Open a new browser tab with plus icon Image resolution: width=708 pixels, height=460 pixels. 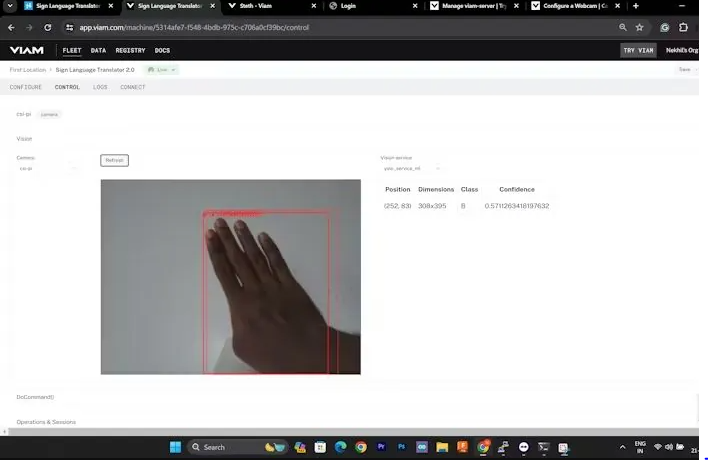[635, 6]
